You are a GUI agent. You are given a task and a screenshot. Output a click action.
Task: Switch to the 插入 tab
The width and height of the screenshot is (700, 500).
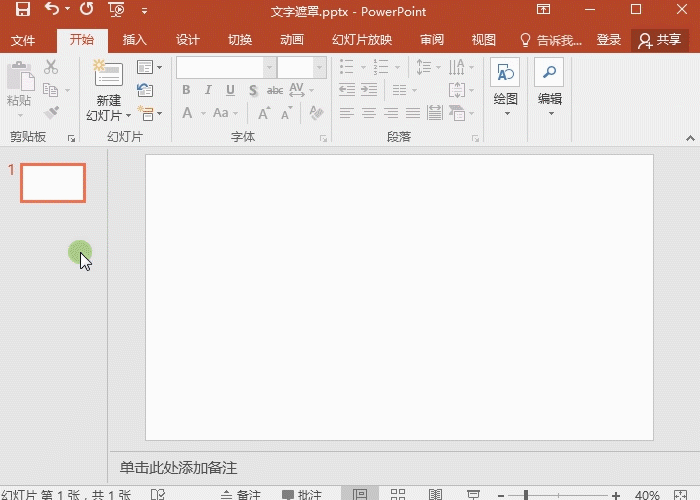(x=135, y=40)
